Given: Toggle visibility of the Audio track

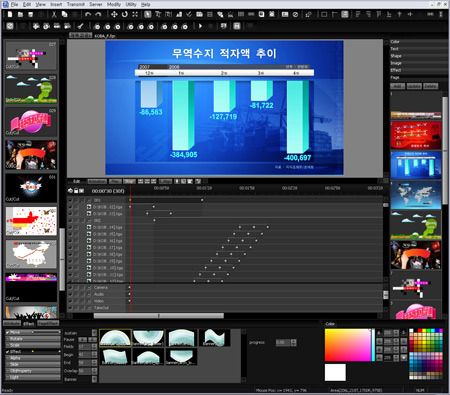Looking at the screenshot, I should [70, 294].
